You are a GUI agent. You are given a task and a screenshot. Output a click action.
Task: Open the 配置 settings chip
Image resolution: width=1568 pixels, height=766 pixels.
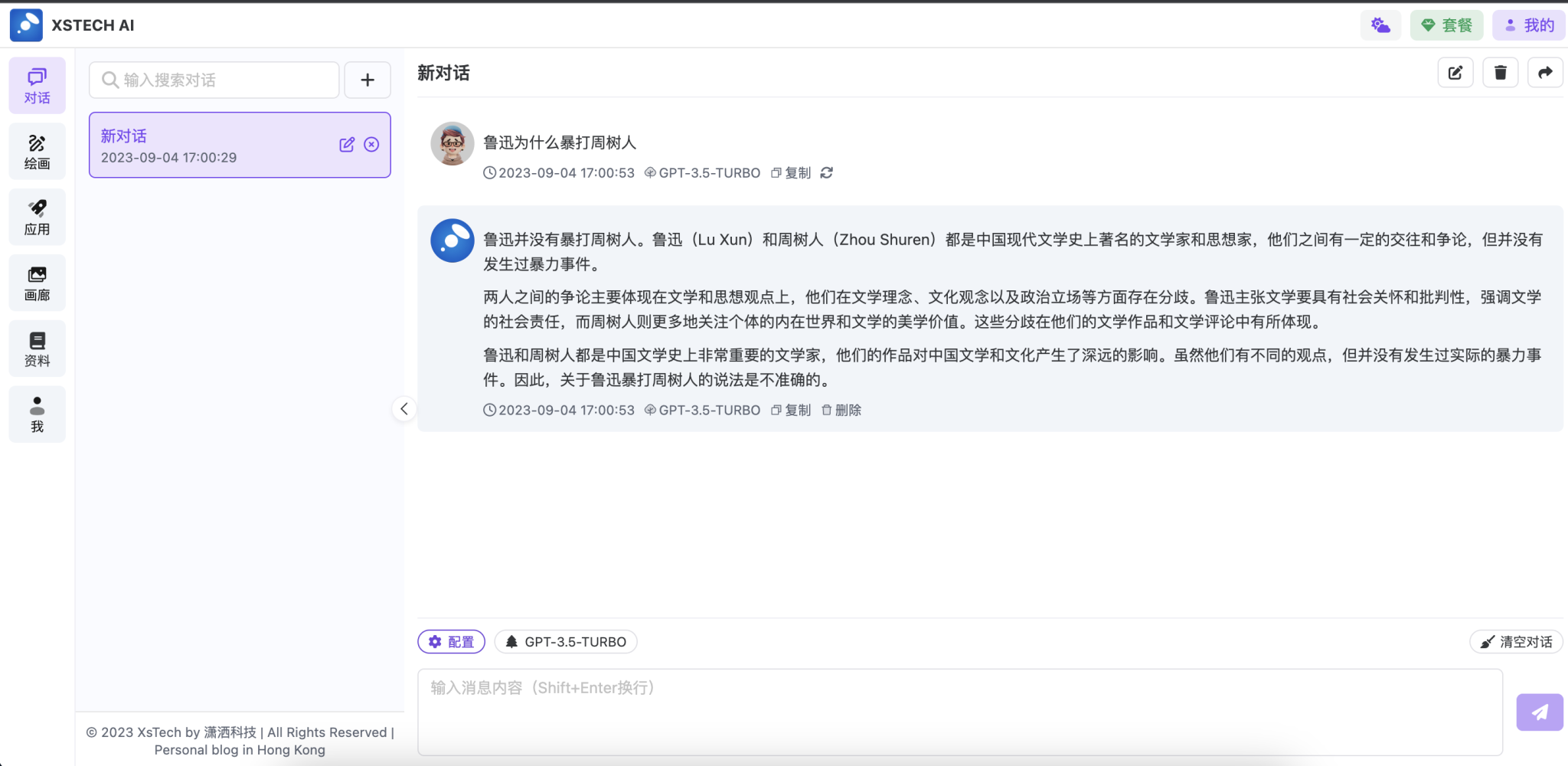[451, 641]
